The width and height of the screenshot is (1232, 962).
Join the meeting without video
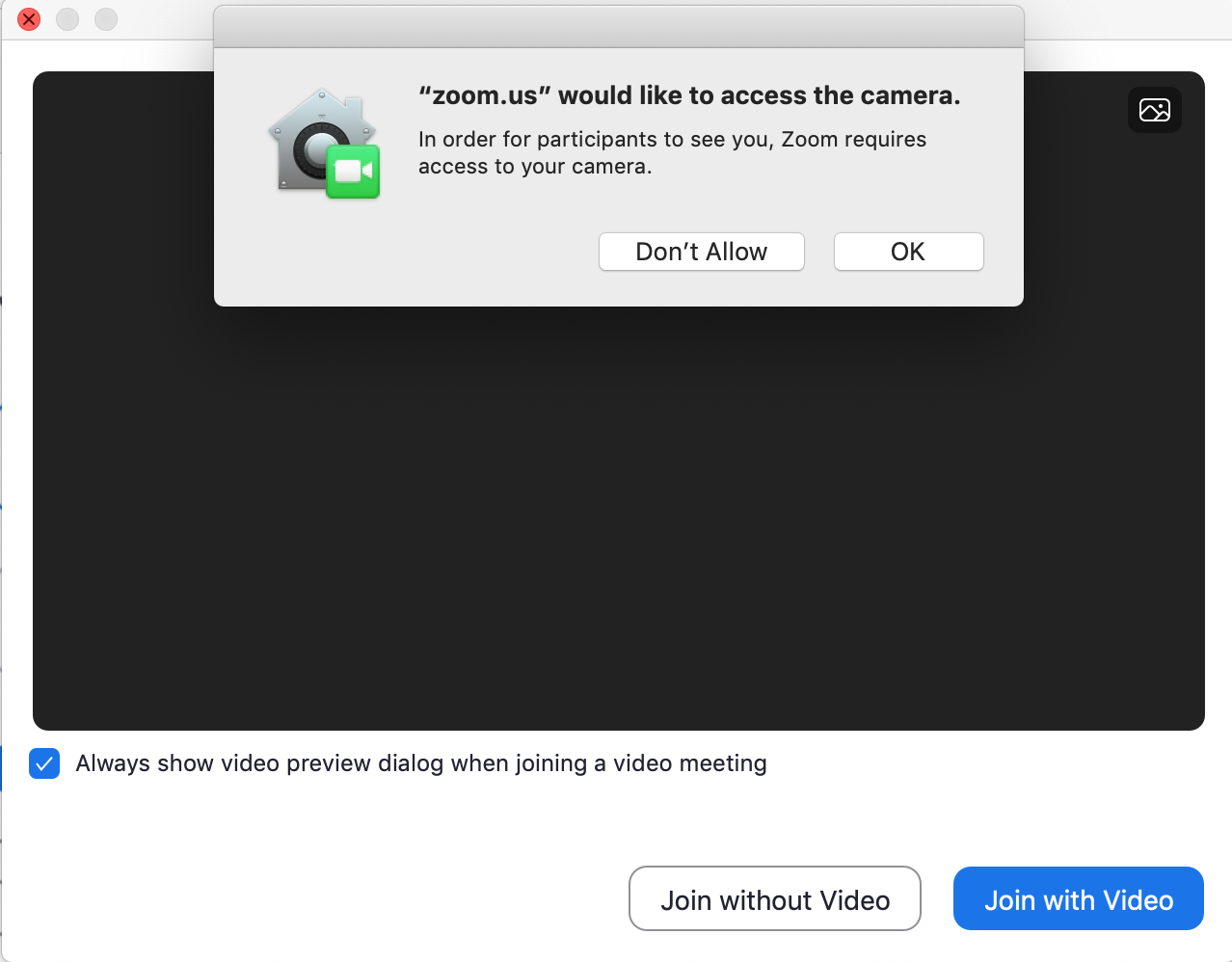tap(774, 899)
